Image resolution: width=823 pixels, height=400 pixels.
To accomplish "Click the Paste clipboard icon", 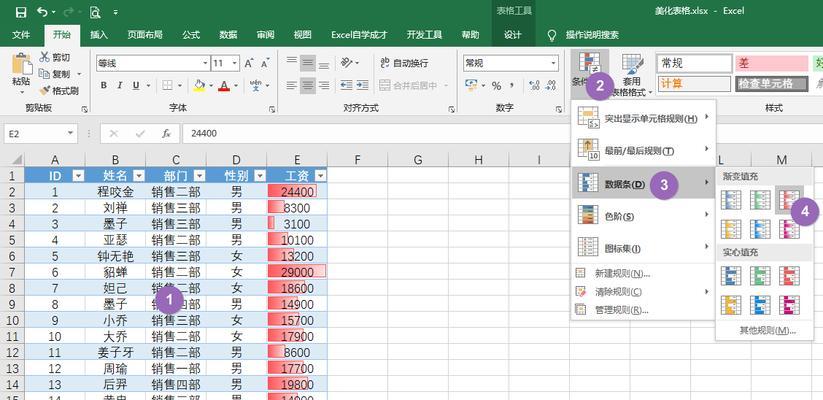I will tap(22, 64).
